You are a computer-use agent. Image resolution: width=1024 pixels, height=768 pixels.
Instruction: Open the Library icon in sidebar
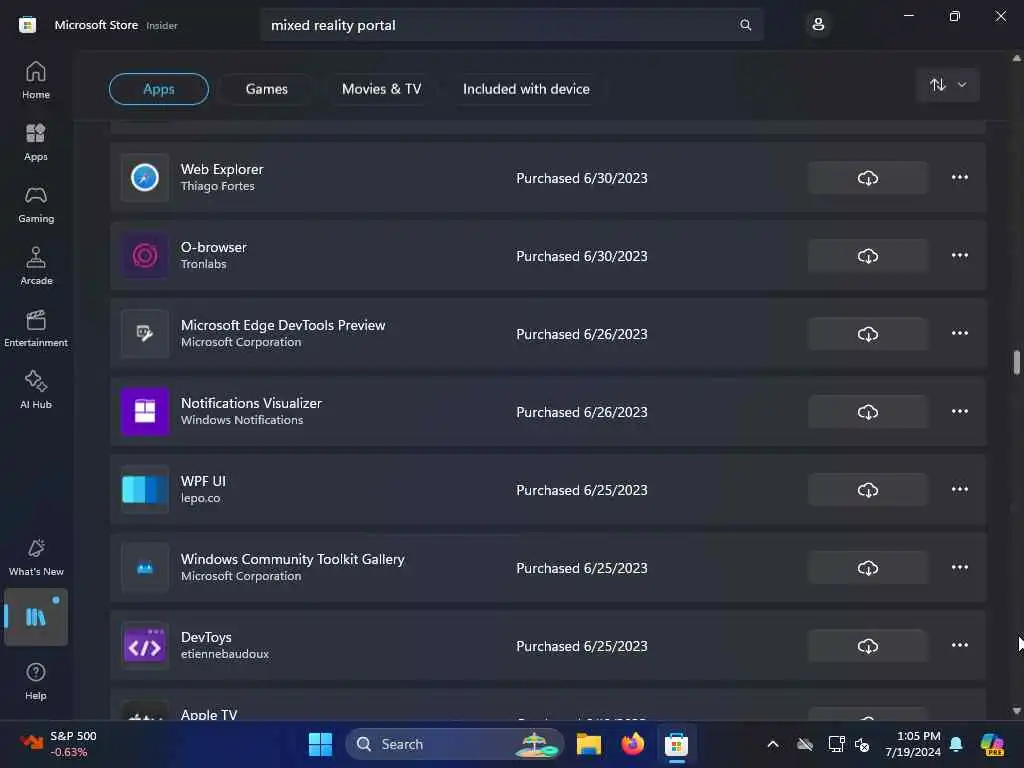(x=36, y=617)
